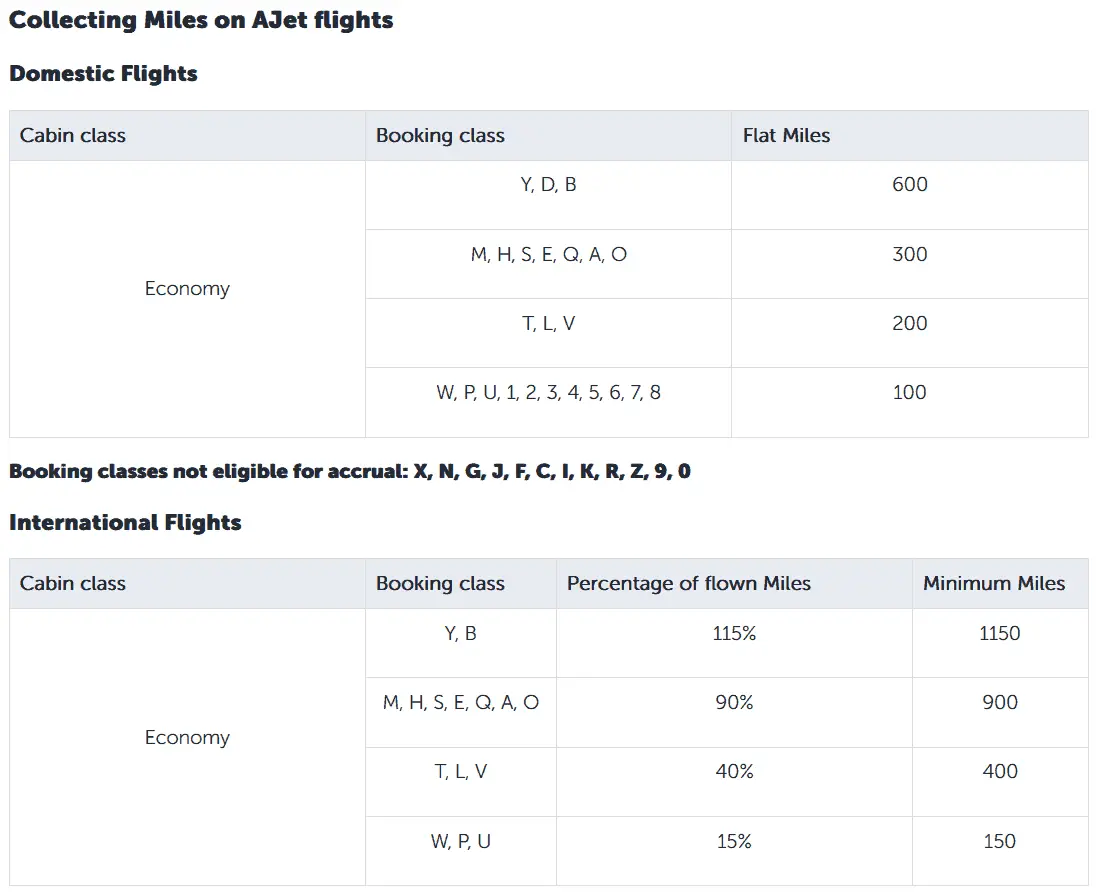Click the 200 flat miles value
The height and width of the screenshot is (893, 1096).
[909, 323]
